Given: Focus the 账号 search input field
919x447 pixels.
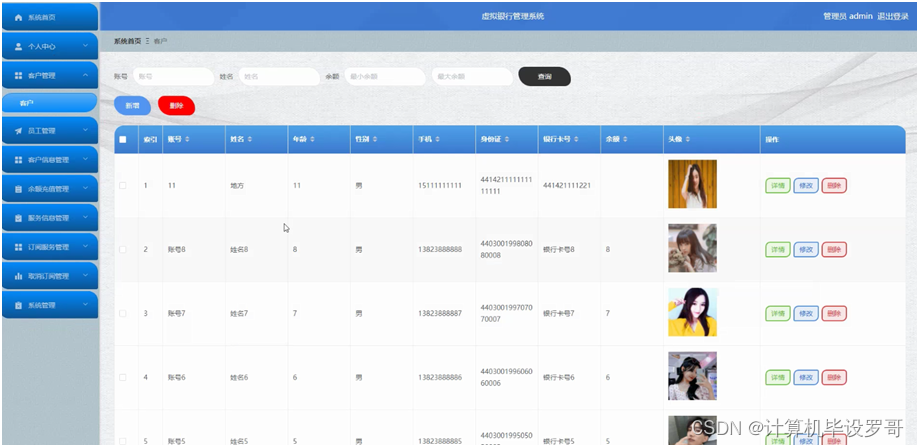Looking at the screenshot, I should coord(173,77).
